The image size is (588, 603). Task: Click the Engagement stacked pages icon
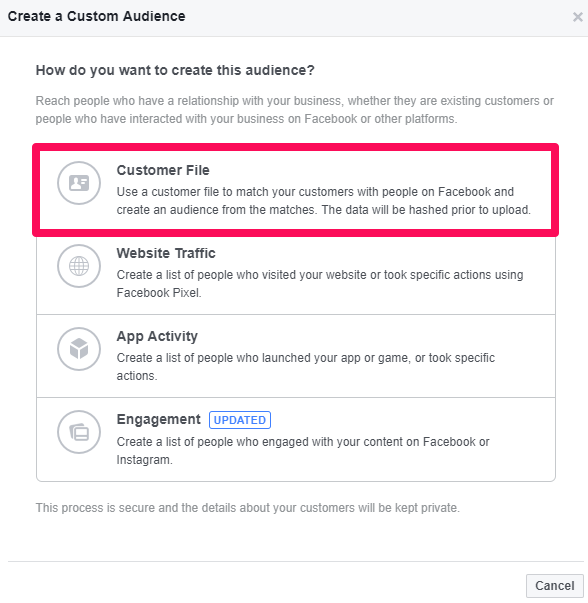tap(79, 432)
